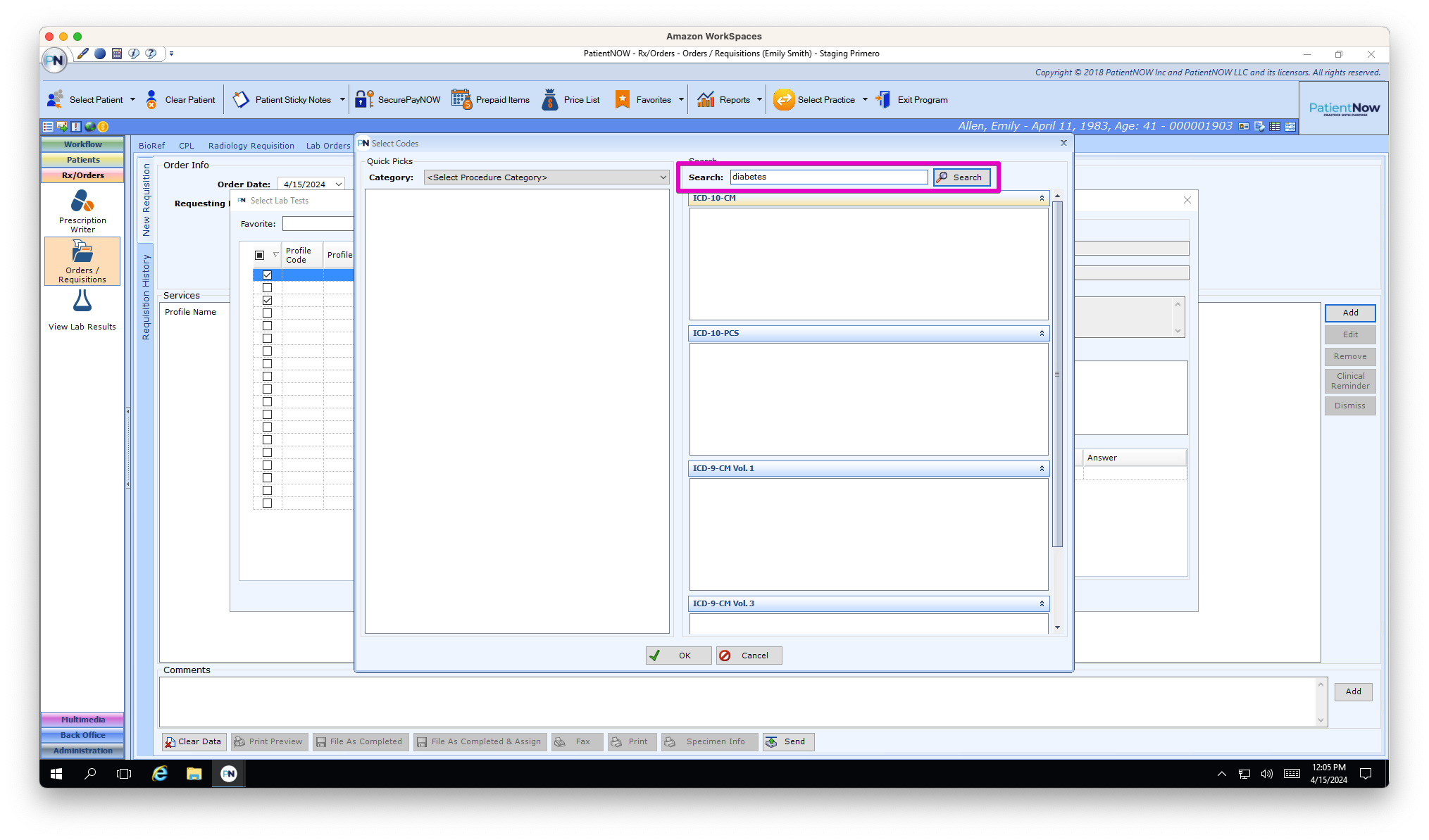This screenshot has width=1429, height=840.
Task: Collapse the ICD-10-CM results section
Action: coord(1042,199)
